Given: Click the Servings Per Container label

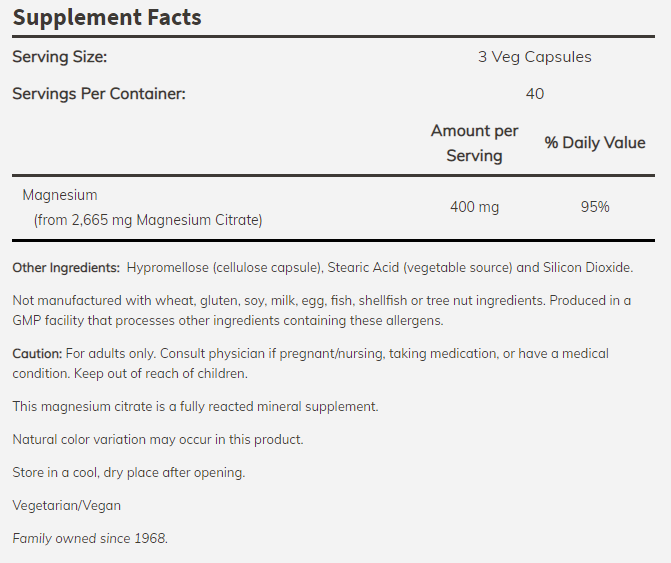Looking at the screenshot, I should [99, 93].
